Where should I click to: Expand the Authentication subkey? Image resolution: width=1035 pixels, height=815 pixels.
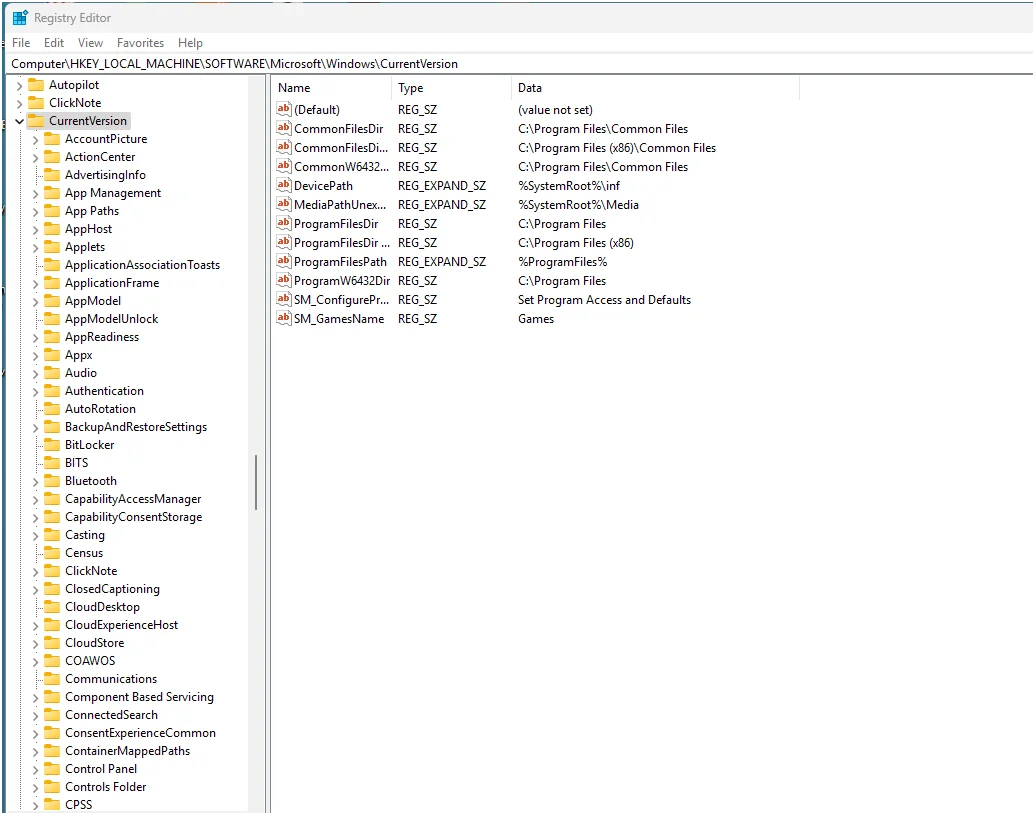(x=36, y=392)
